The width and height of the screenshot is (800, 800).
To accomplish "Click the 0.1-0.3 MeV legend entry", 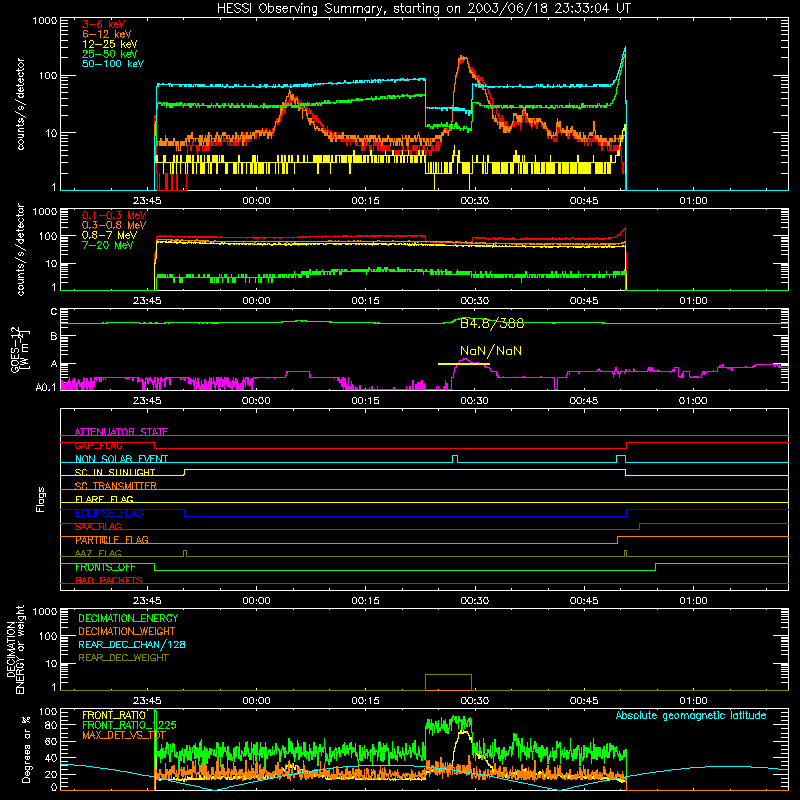I will (114, 215).
